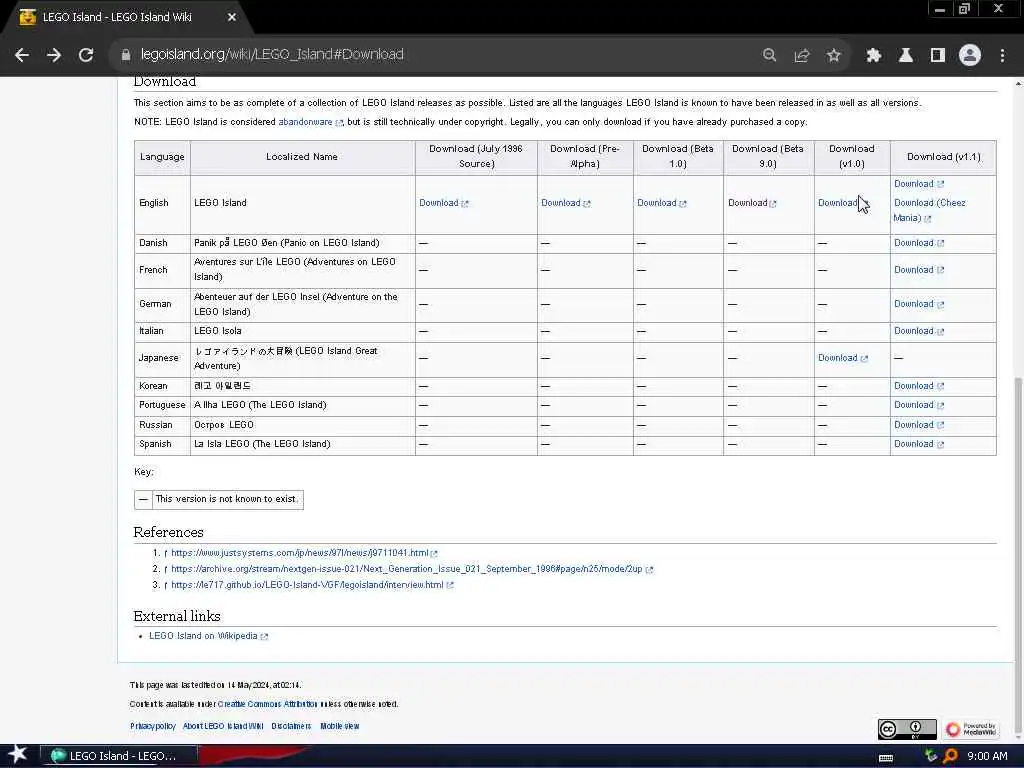The width and height of the screenshot is (1024, 768).
Task: Click the Powered by MediaWiki badge
Action: coord(970,729)
